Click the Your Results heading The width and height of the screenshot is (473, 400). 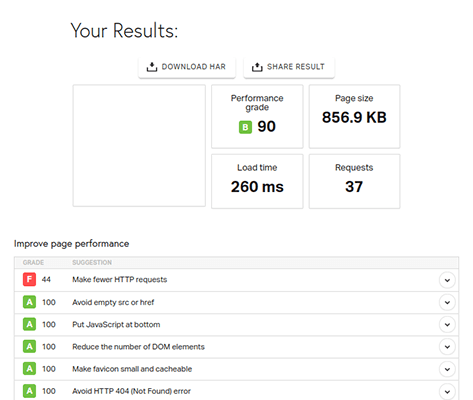[124, 31]
